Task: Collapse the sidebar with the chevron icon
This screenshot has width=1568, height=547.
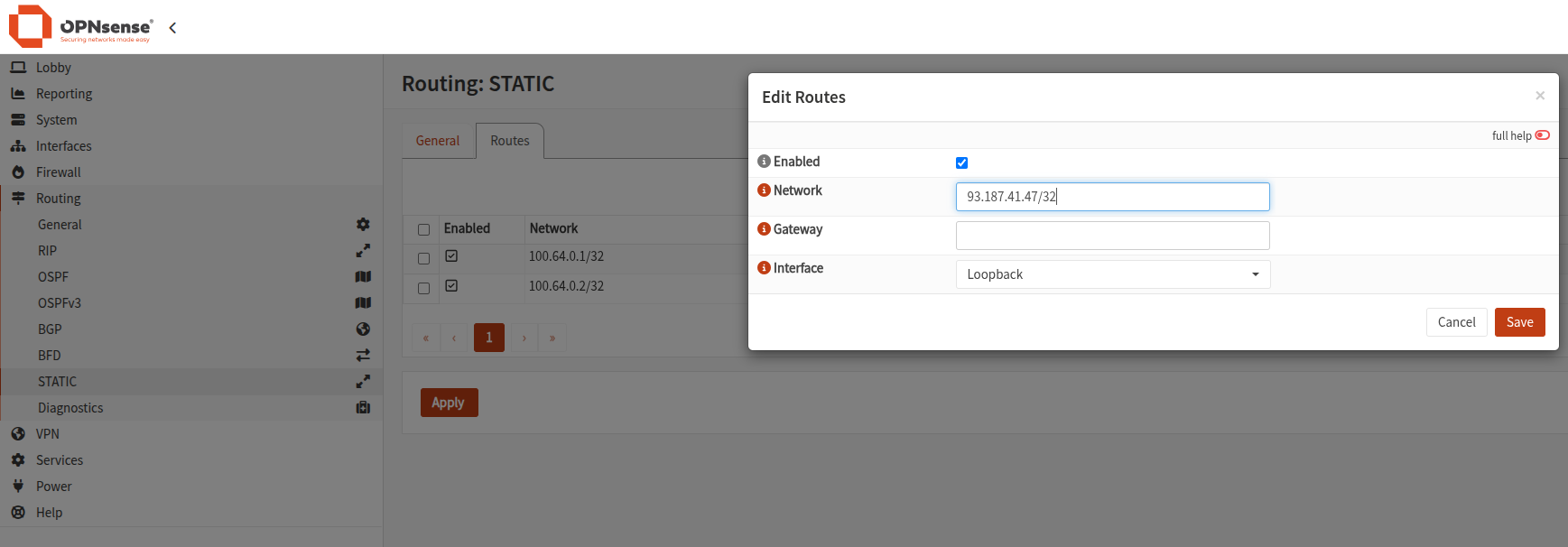Action: [172, 28]
